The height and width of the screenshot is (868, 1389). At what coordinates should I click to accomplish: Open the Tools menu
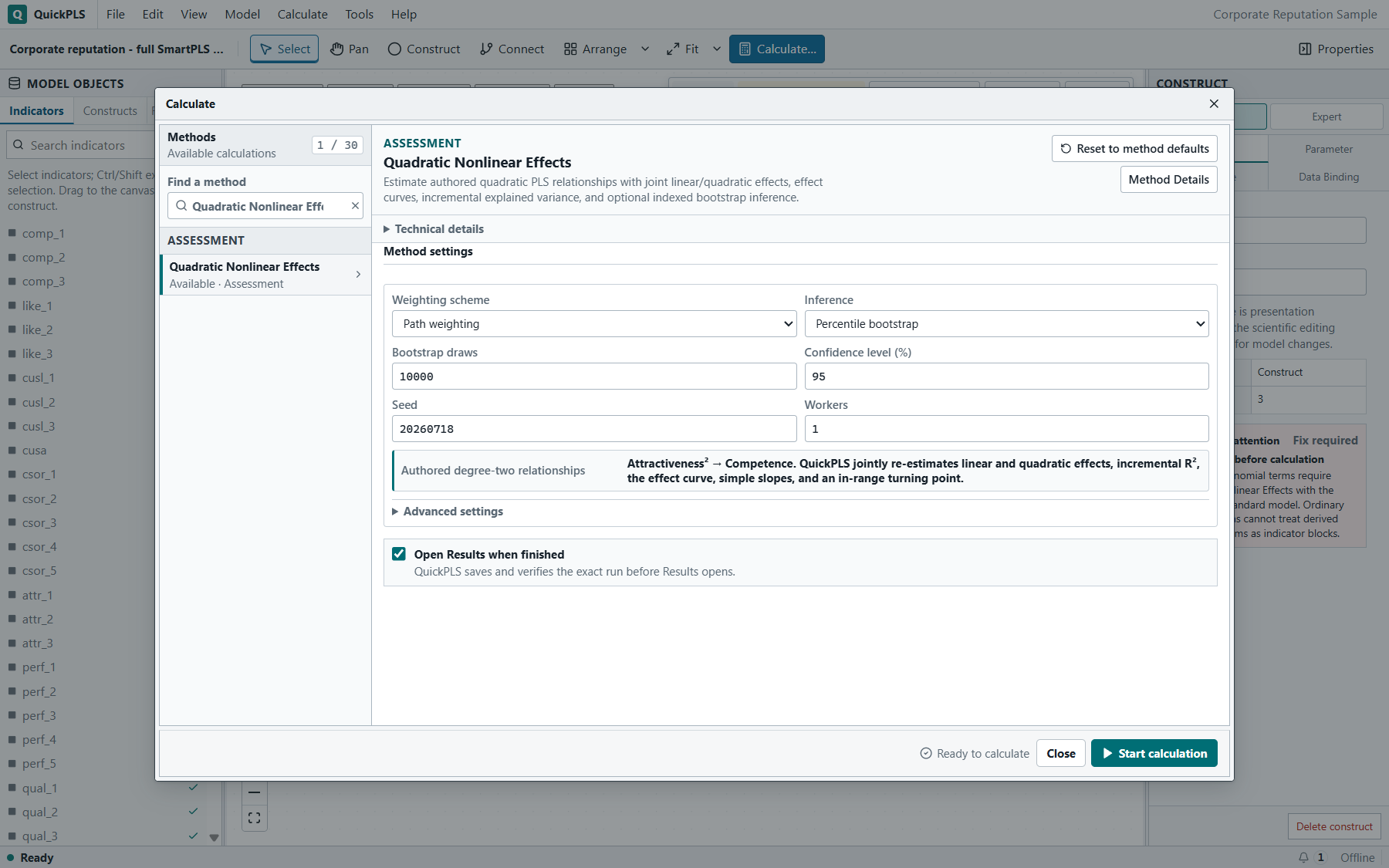(x=359, y=14)
